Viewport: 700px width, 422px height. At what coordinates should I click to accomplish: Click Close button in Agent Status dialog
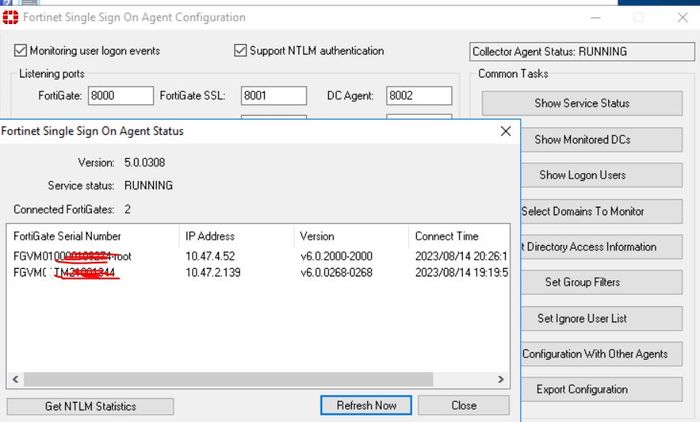click(x=463, y=405)
